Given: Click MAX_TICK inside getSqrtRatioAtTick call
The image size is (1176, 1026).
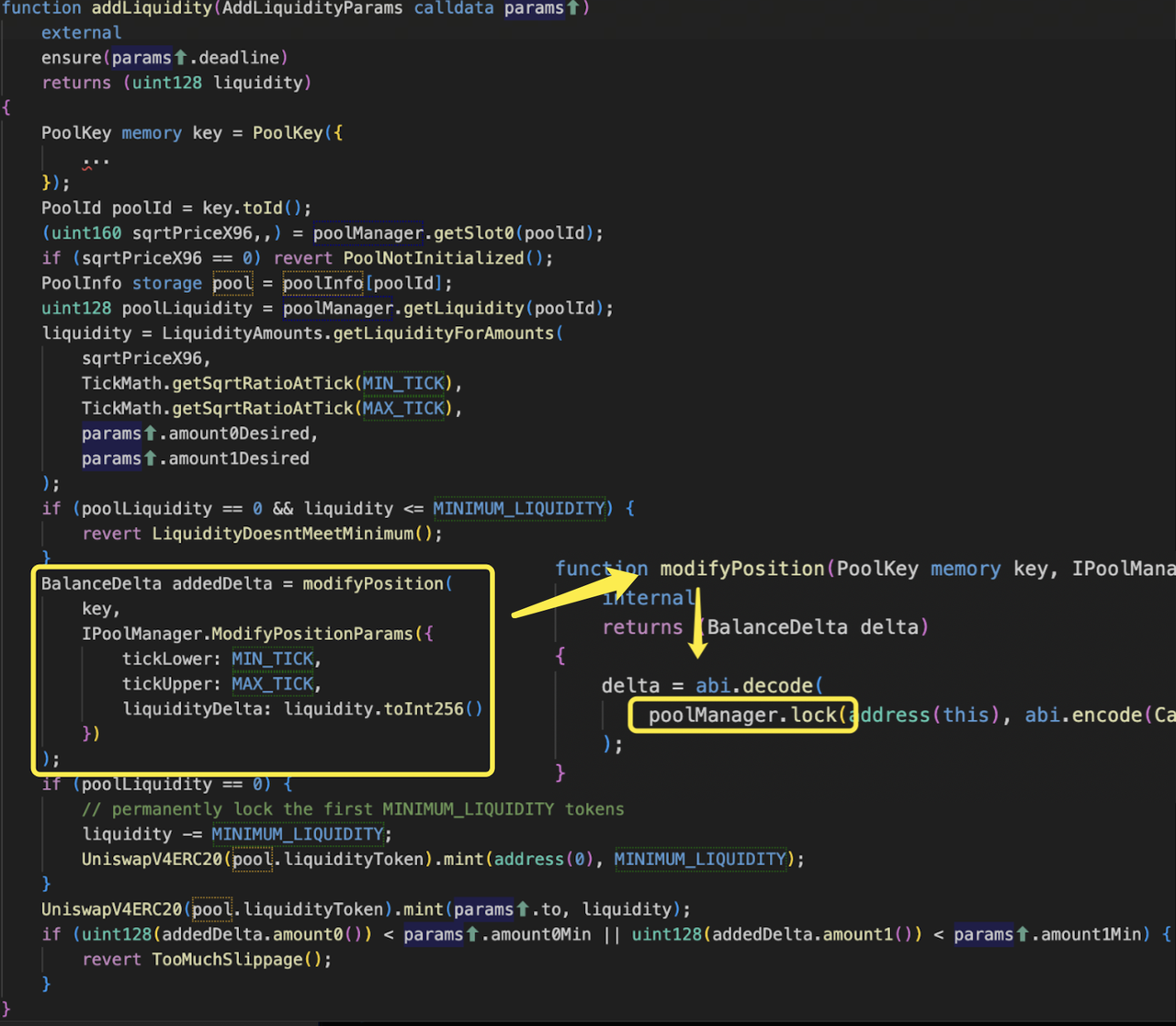Looking at the screenshot, I should (403, 409).
